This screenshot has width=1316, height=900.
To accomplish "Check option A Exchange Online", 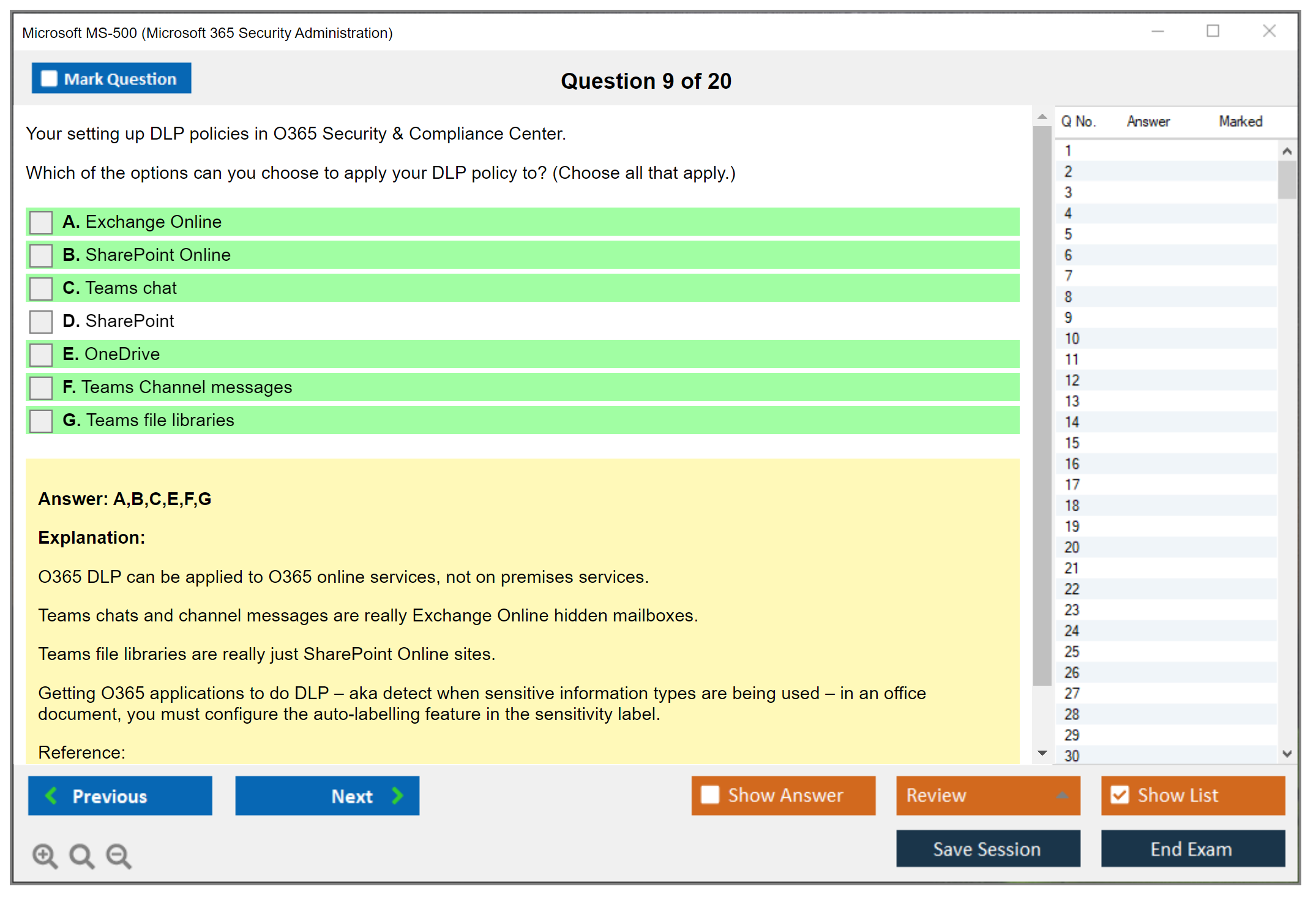I will point(41,222).
